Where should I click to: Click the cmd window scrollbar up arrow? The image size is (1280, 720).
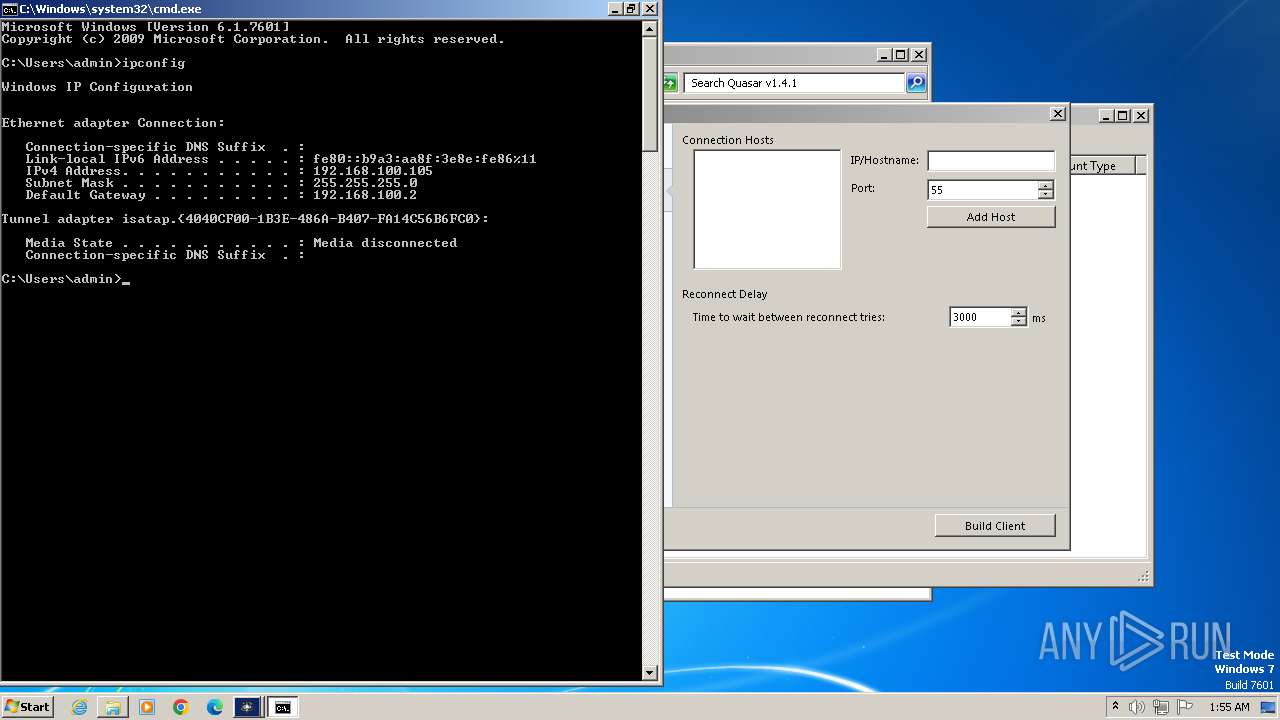coord(650,28)
